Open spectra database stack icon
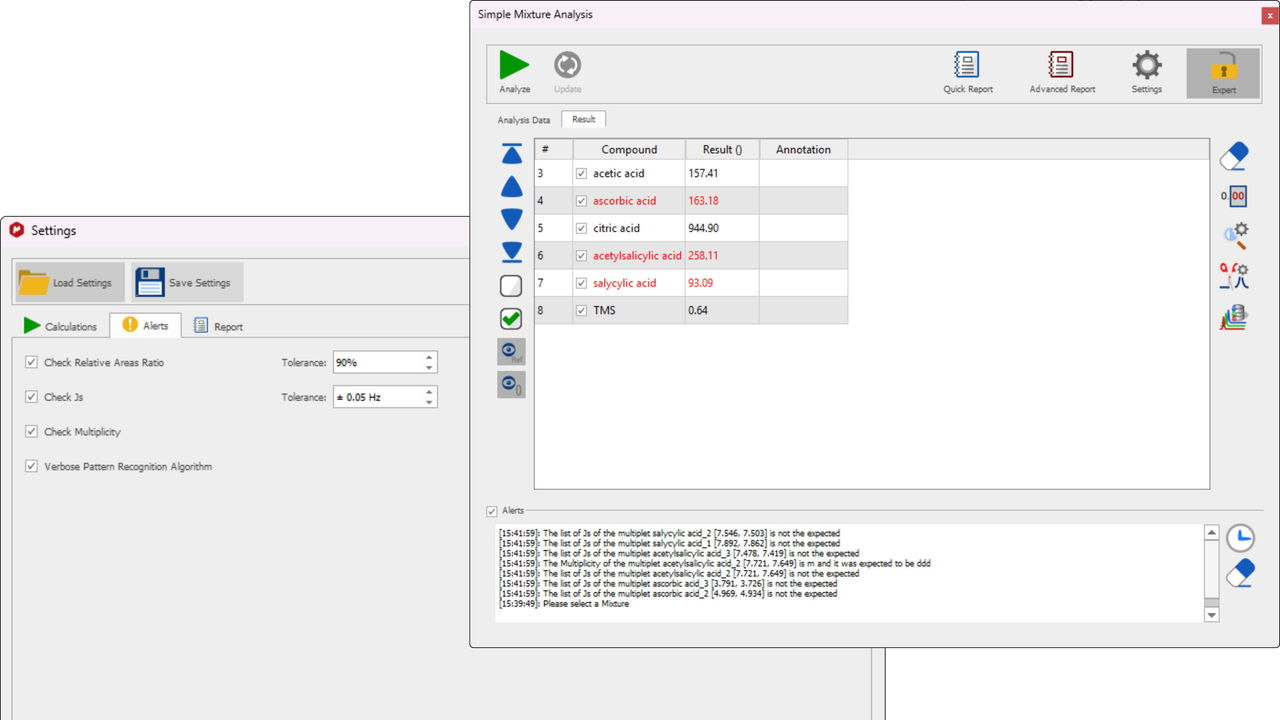1280x720 pixels. tap(1235, 317)
